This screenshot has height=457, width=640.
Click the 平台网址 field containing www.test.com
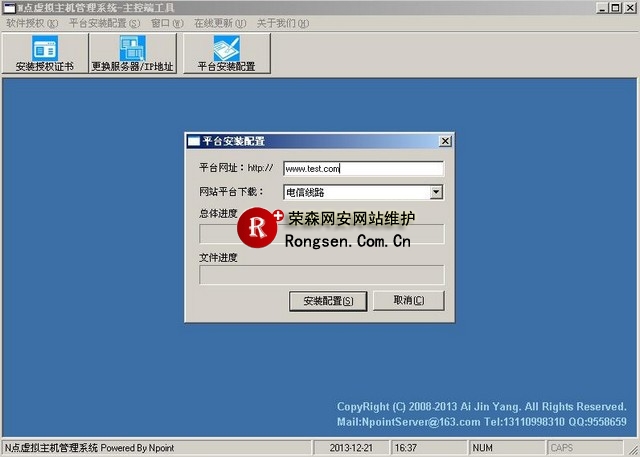pyautogui.click(x=363, y=169)
